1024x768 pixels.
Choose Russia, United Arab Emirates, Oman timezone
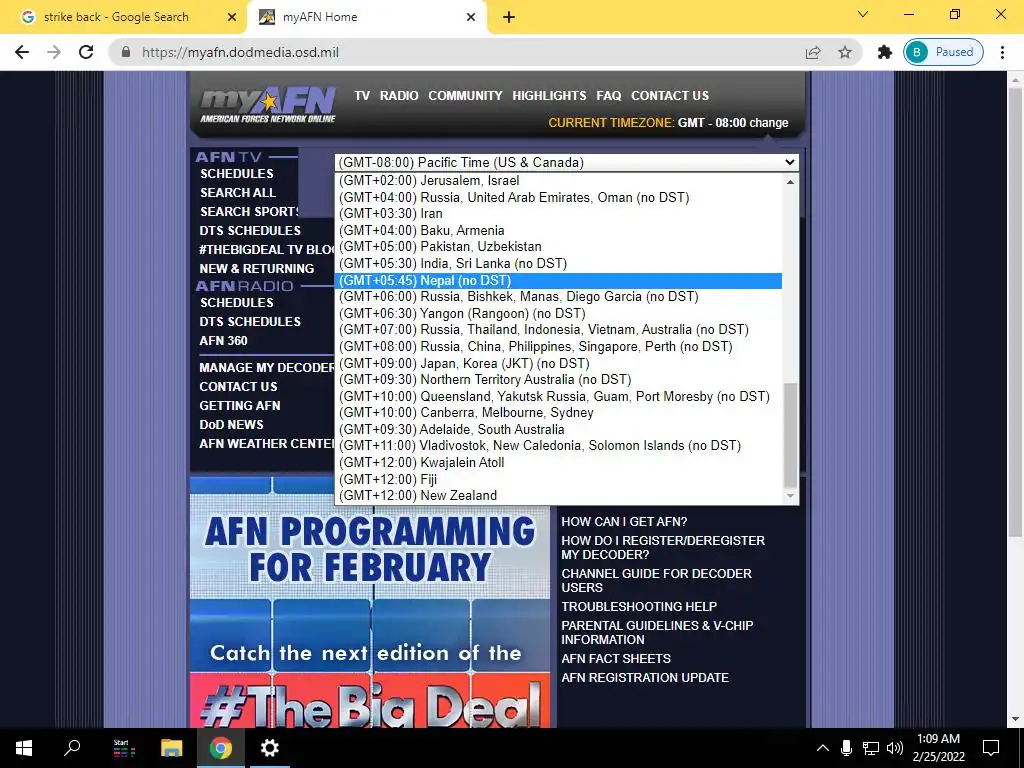tap(558, 197)
